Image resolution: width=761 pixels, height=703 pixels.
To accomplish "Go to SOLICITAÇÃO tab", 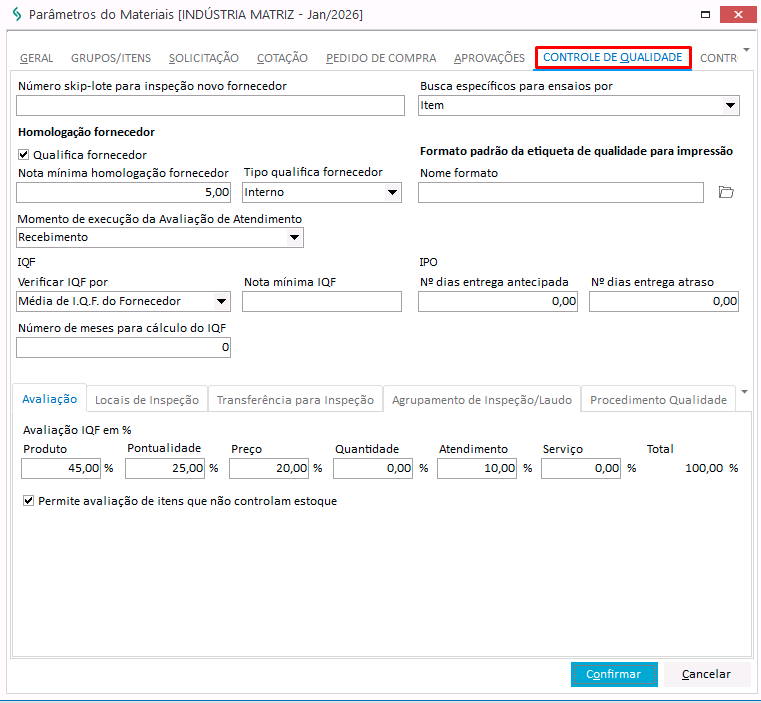I will (204, 58).
